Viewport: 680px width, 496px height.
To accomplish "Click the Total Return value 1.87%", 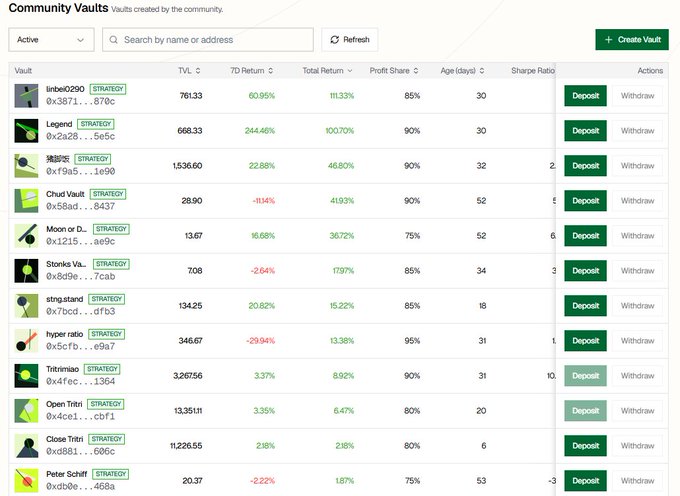I will pos(345,481).
